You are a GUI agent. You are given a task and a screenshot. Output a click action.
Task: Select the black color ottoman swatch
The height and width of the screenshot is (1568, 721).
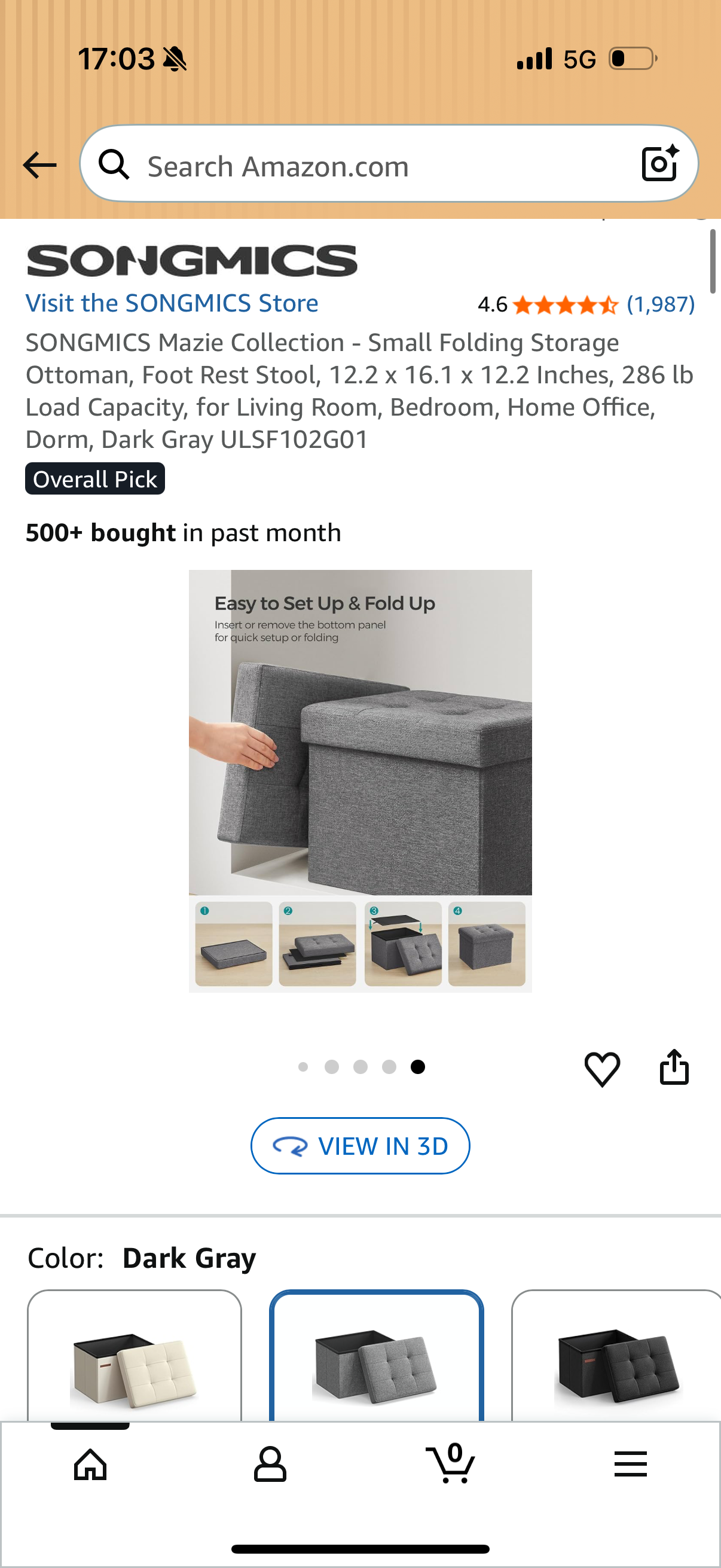pyautogui.click(x=616, y=1355)
